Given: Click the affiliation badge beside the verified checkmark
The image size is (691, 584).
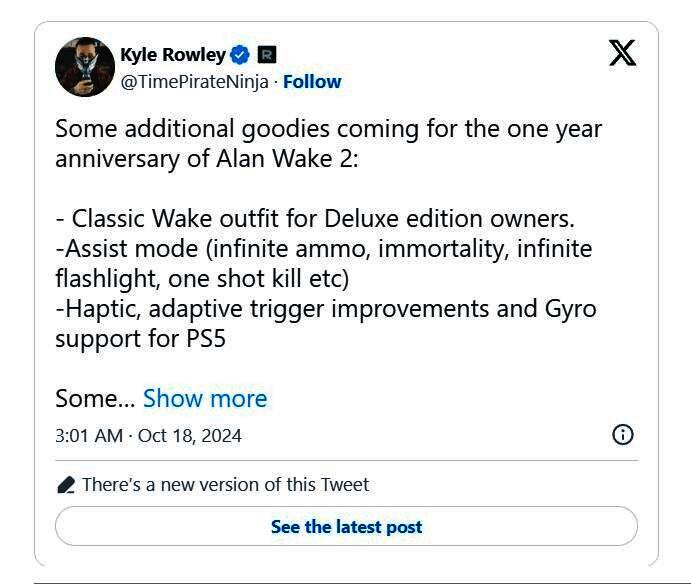Looking at the screenshot, I should point(267,54).
